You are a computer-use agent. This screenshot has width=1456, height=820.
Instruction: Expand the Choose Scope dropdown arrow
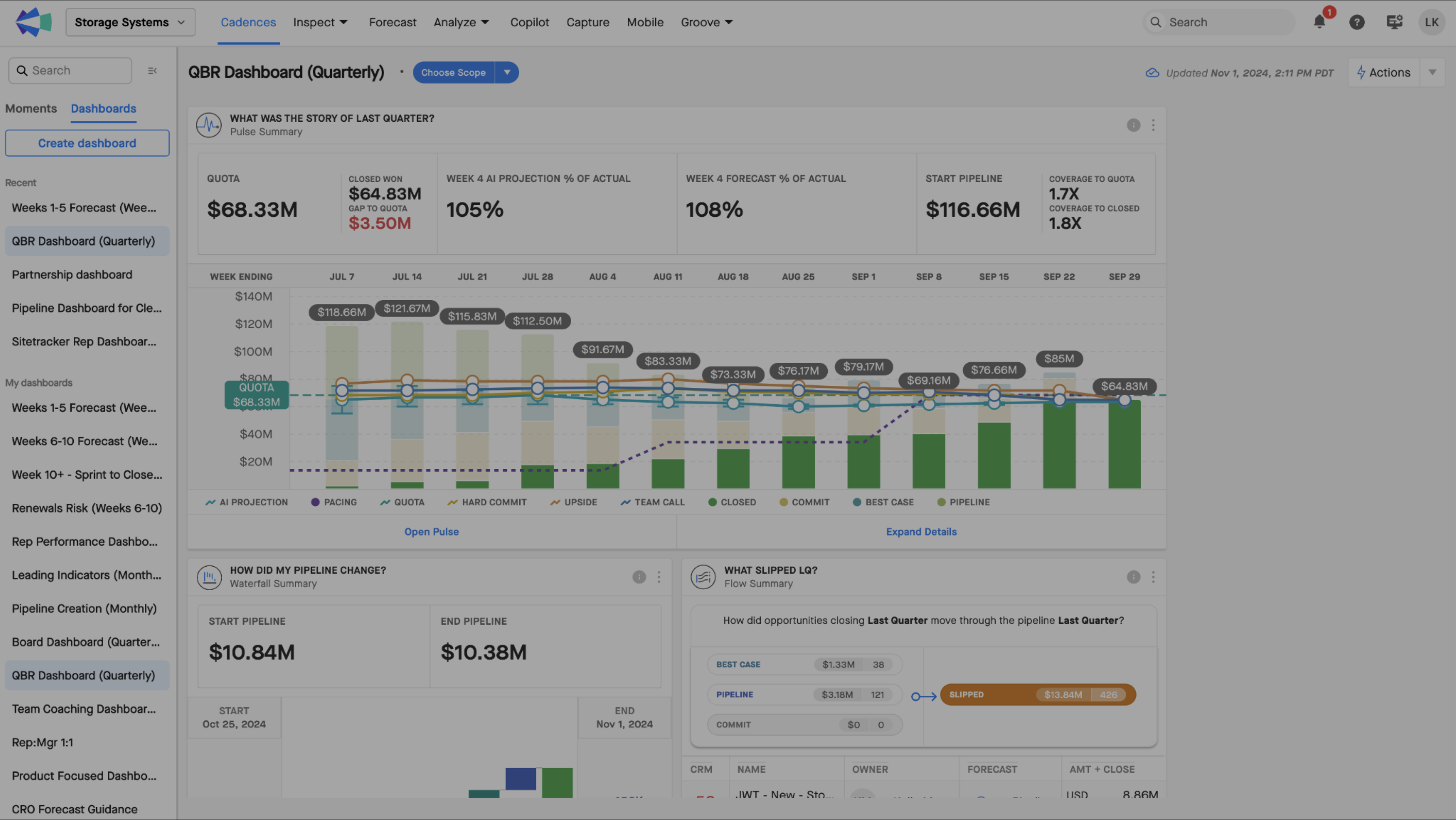click(507, 72)
